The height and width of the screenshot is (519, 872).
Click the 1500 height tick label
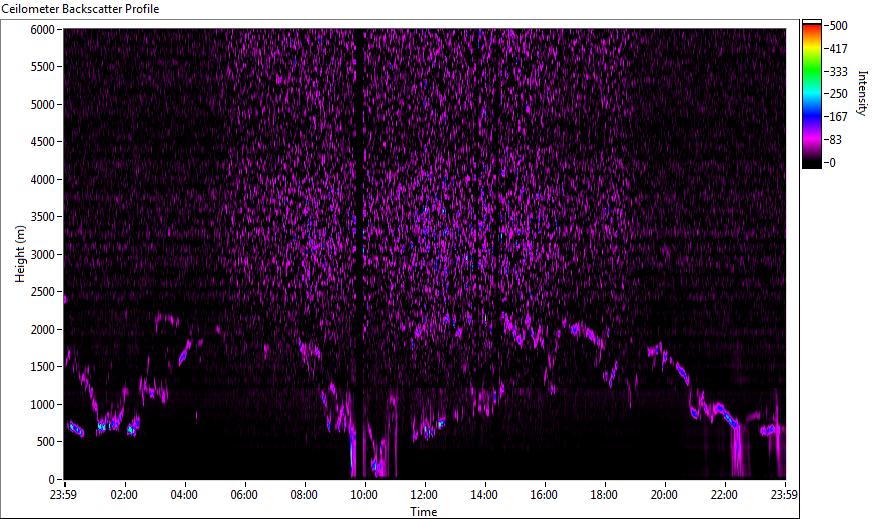tap(43, 367)
